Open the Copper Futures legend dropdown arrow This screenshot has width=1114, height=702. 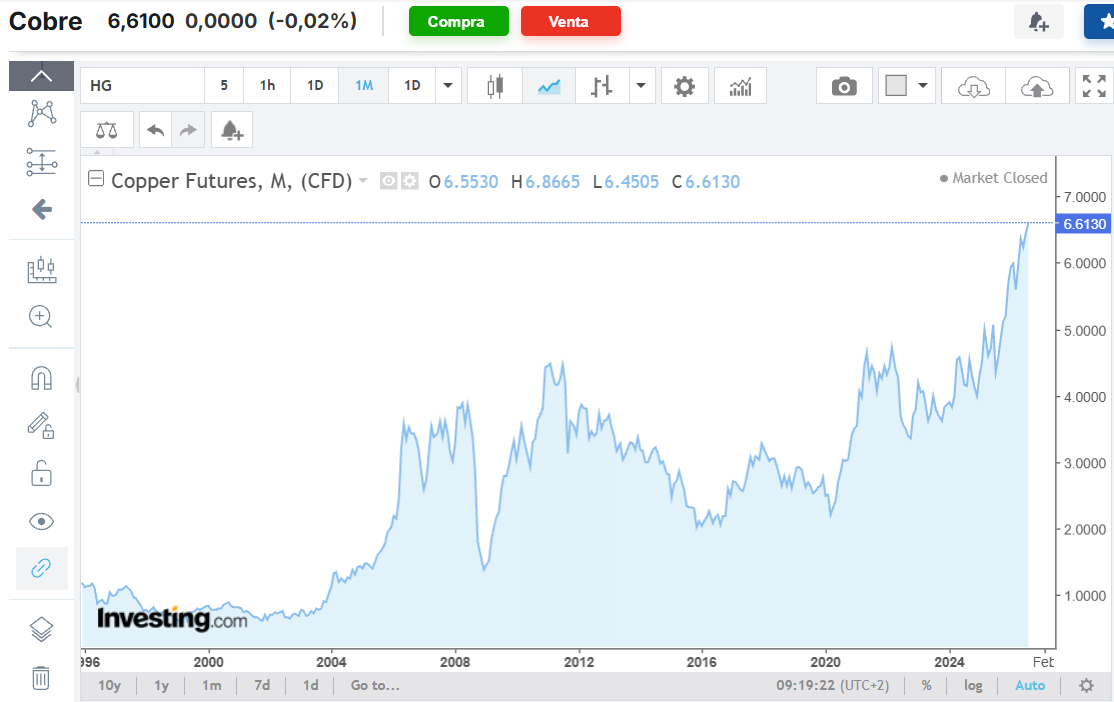coord(363,180)
